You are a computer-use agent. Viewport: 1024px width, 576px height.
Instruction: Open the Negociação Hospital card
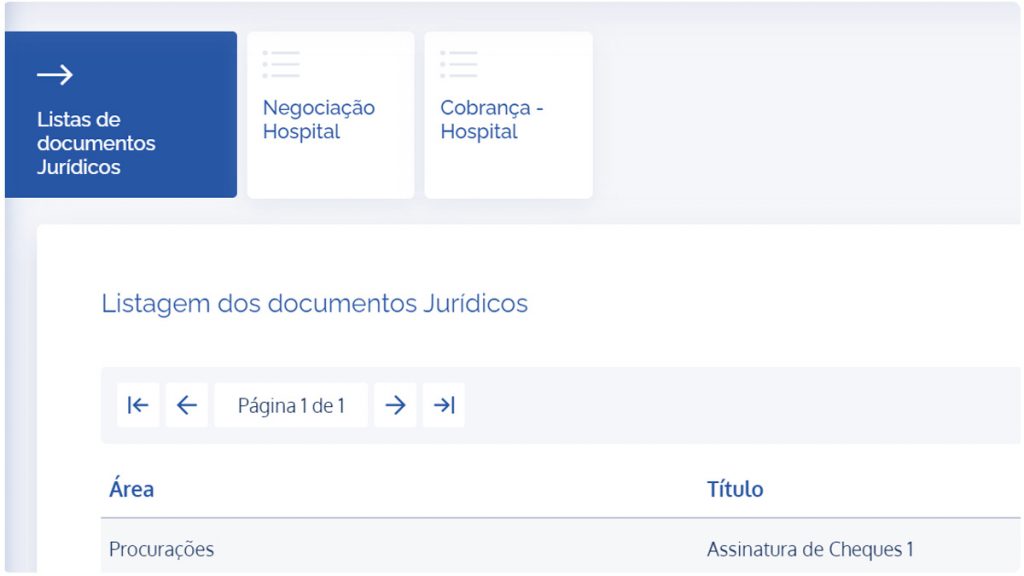(x=330, y=114)
